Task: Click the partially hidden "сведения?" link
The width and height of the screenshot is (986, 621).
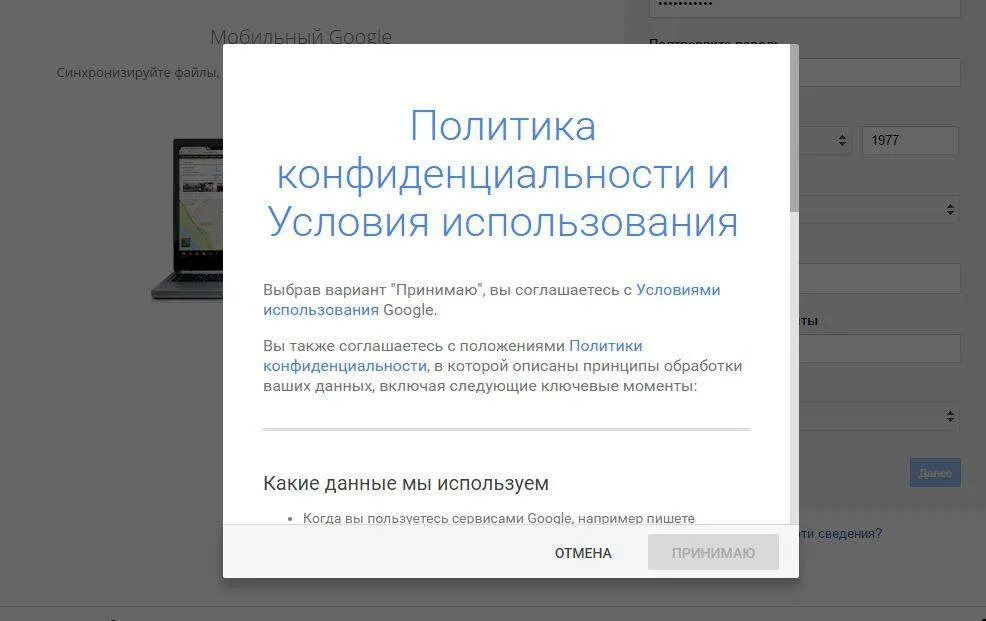Action: [x=841, y=533]
